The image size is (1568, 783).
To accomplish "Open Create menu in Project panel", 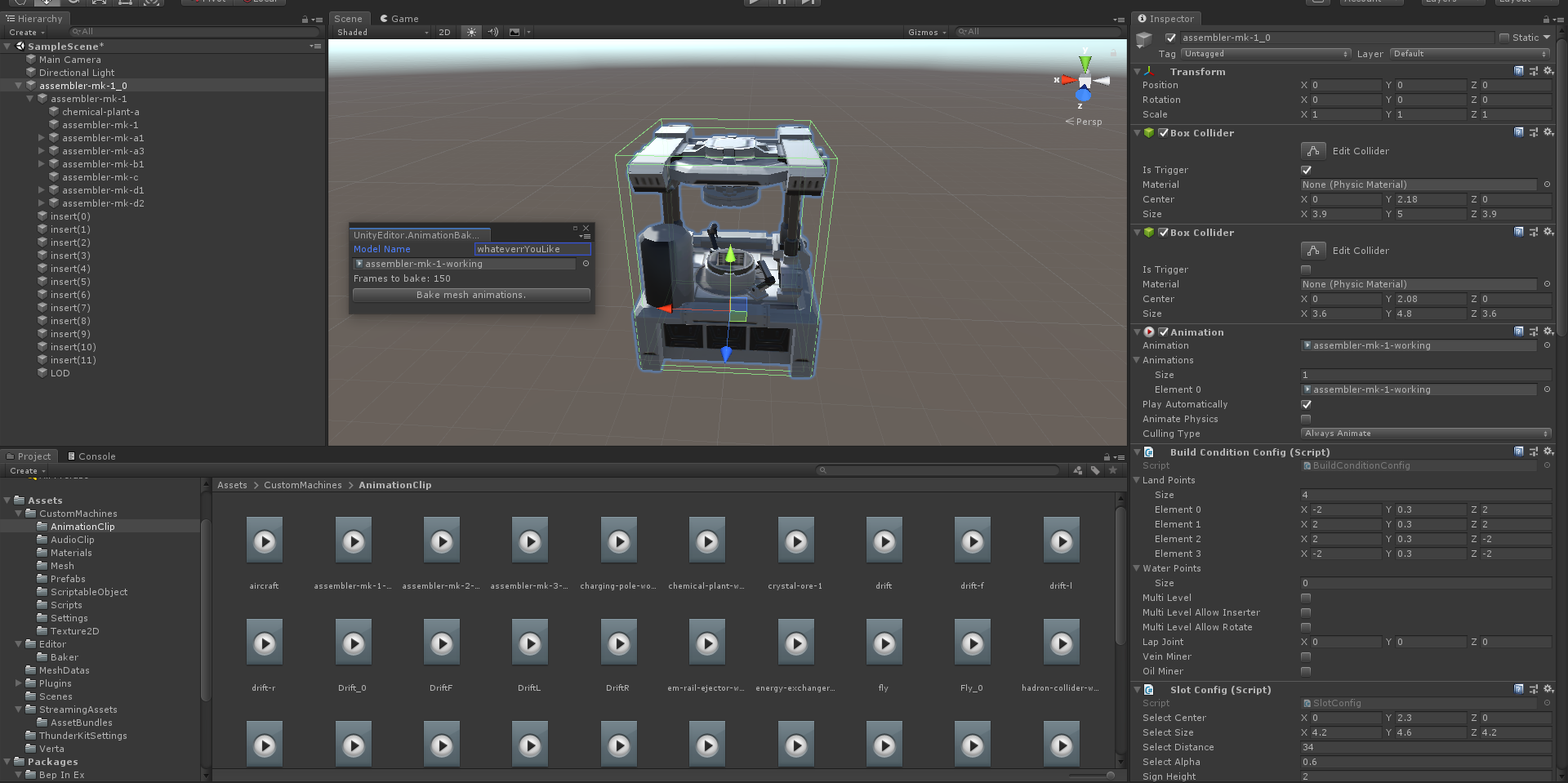I will click(27, 471).
